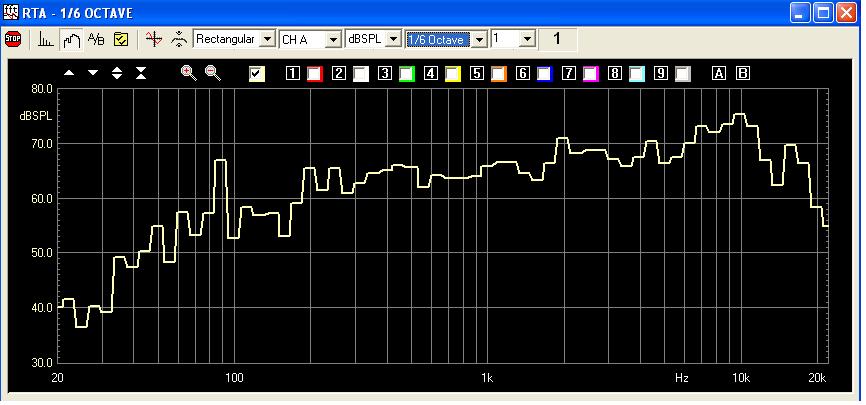This screenshot has width=866, height=405.
Task: Enable memory trace 1 red checkbox
Action: [314, 73]
